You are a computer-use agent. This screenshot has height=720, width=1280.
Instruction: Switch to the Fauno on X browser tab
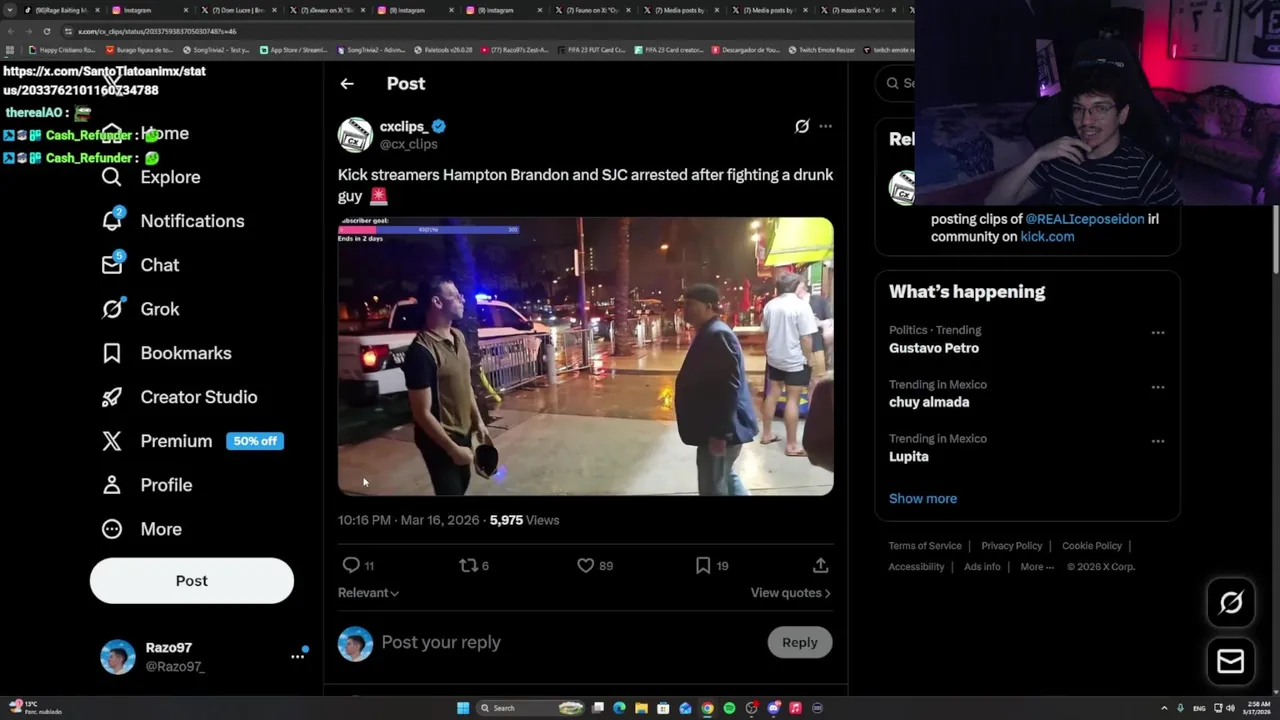coord(590,10)
